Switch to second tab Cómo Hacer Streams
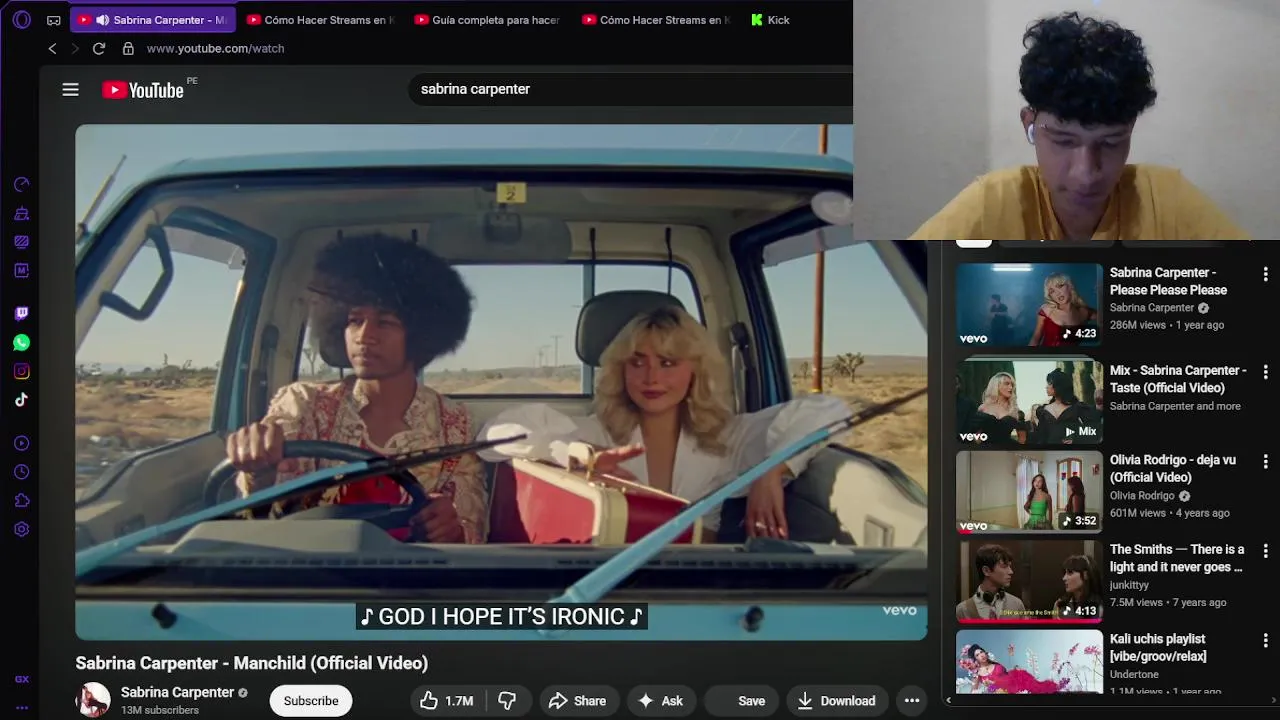 click(x=319, y=20)
